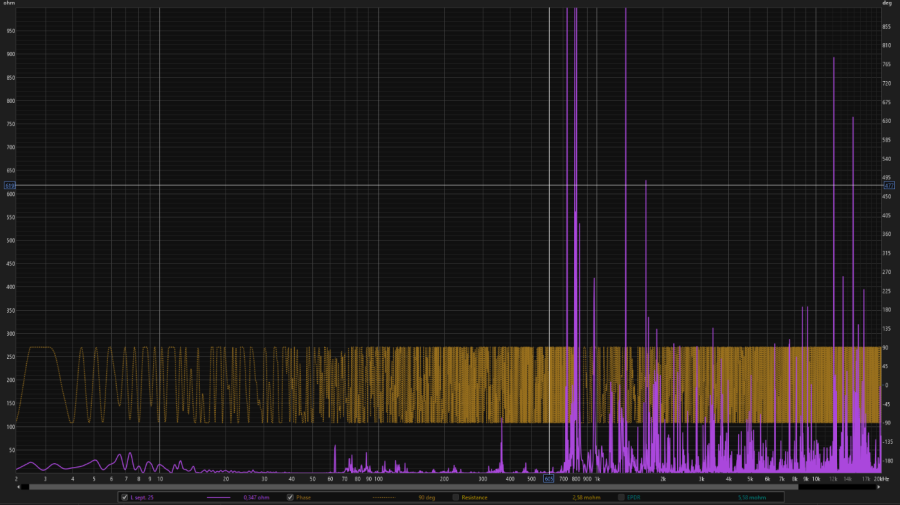Select the L sept. 25 legend label

142,498
